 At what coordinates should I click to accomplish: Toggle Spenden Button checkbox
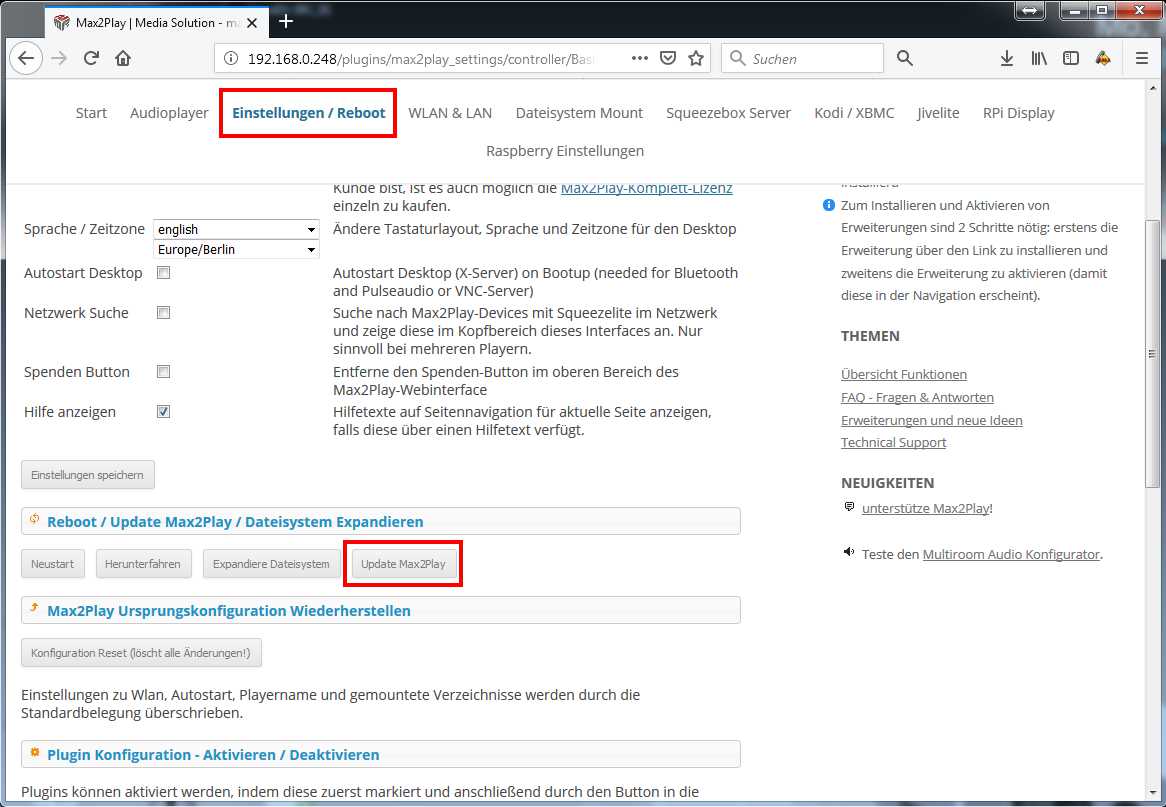[x=164, y=372]
